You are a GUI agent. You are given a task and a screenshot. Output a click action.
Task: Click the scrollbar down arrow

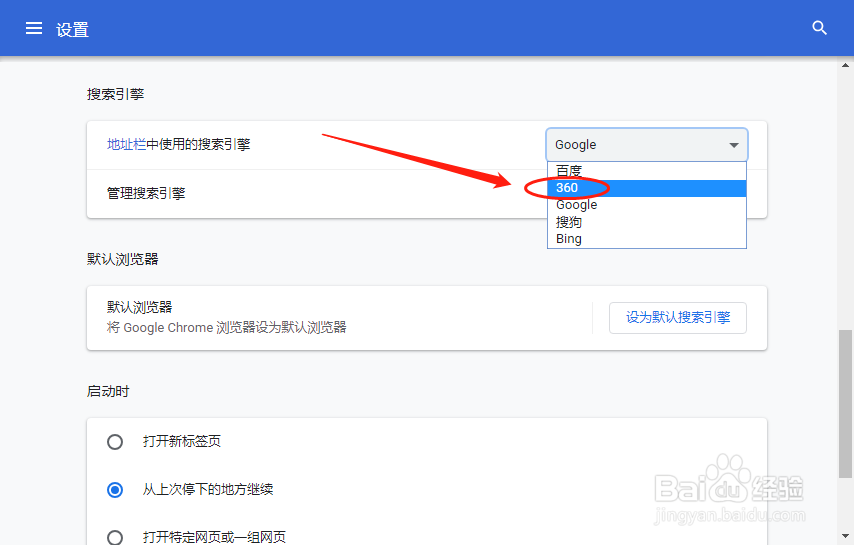(845, 536)
